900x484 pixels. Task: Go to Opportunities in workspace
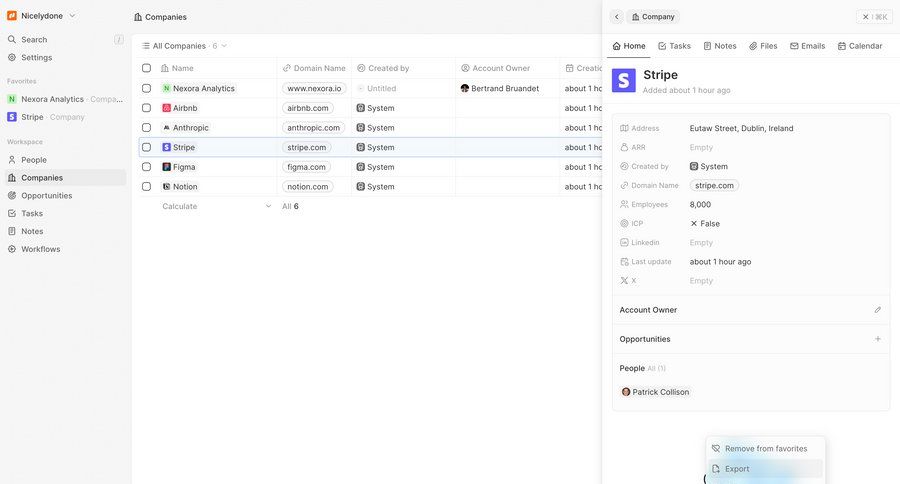click(x=65, y=196)
